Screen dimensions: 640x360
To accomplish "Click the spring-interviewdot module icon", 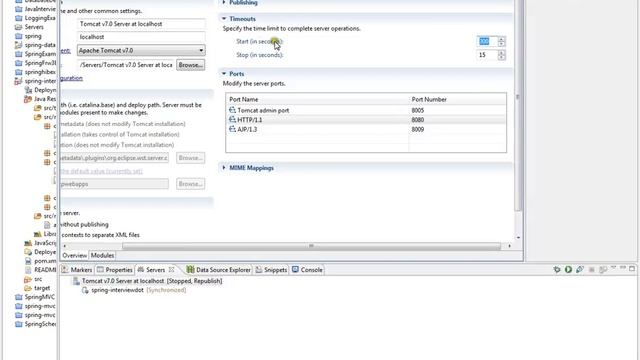I will (x=85, y=290).
